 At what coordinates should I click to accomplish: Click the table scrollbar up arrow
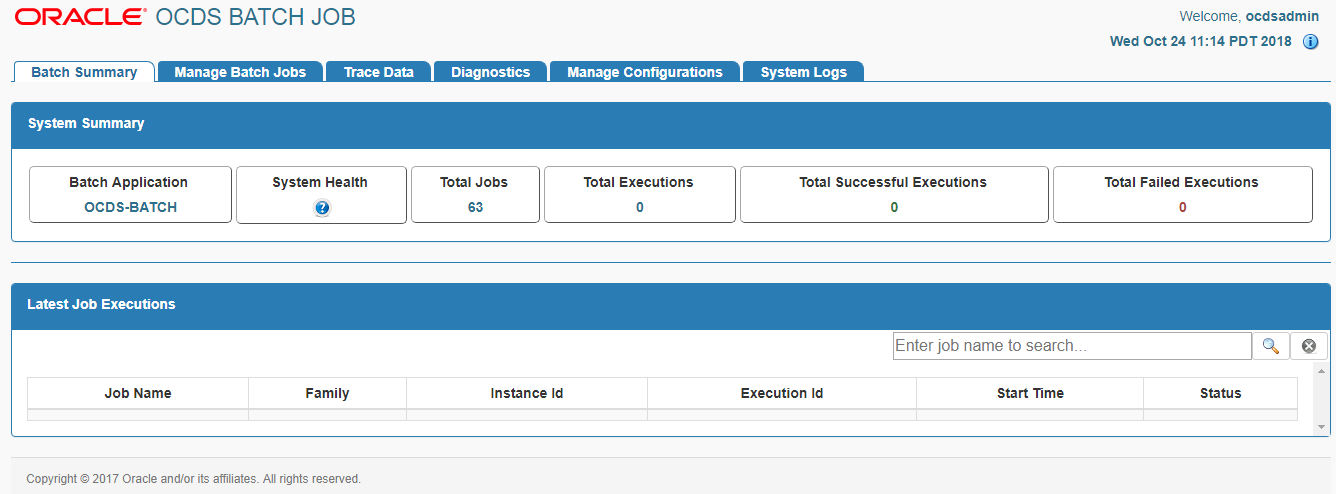point(1321,371)
